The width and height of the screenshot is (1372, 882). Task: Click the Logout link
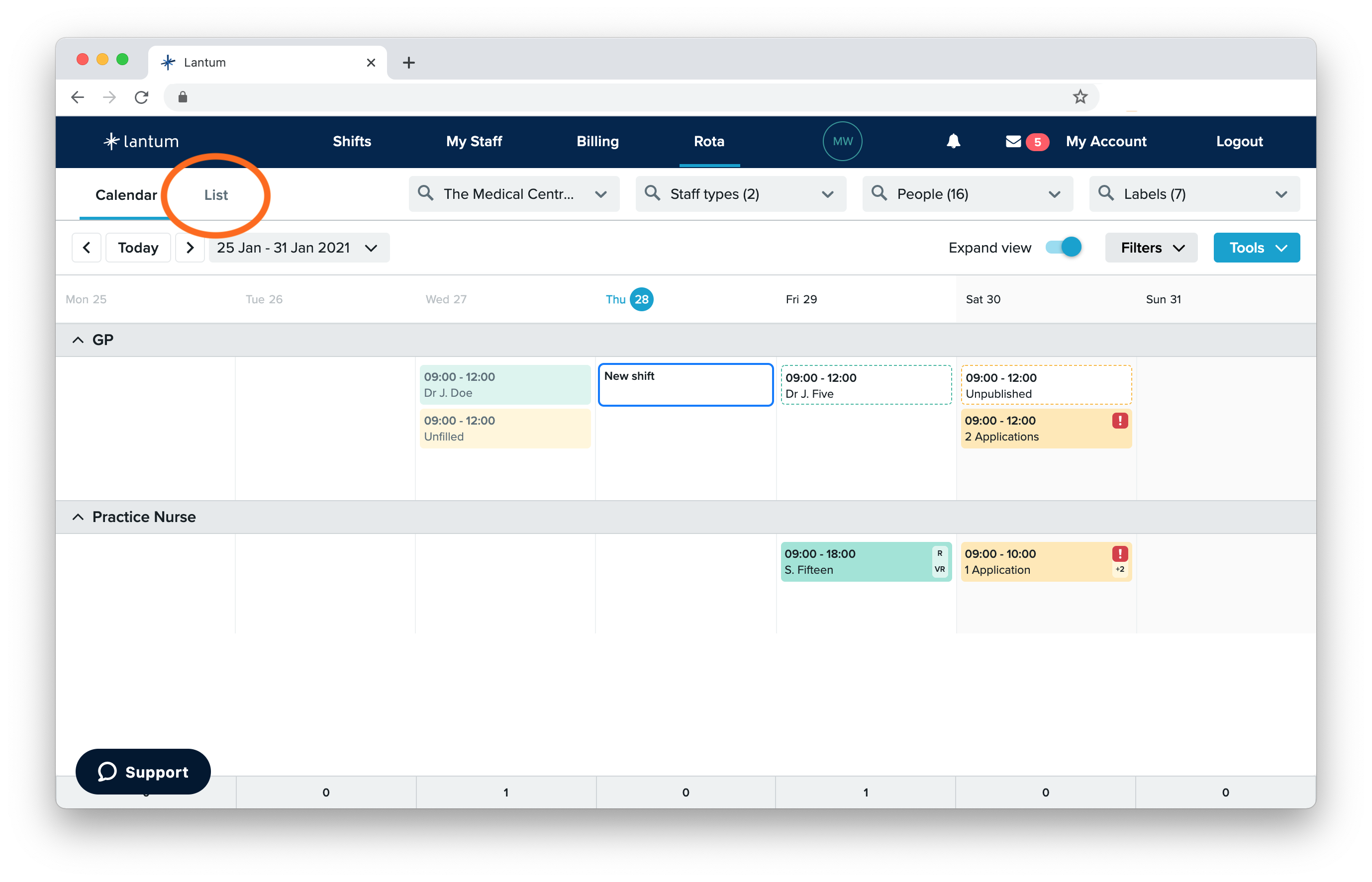point(1239,142)
